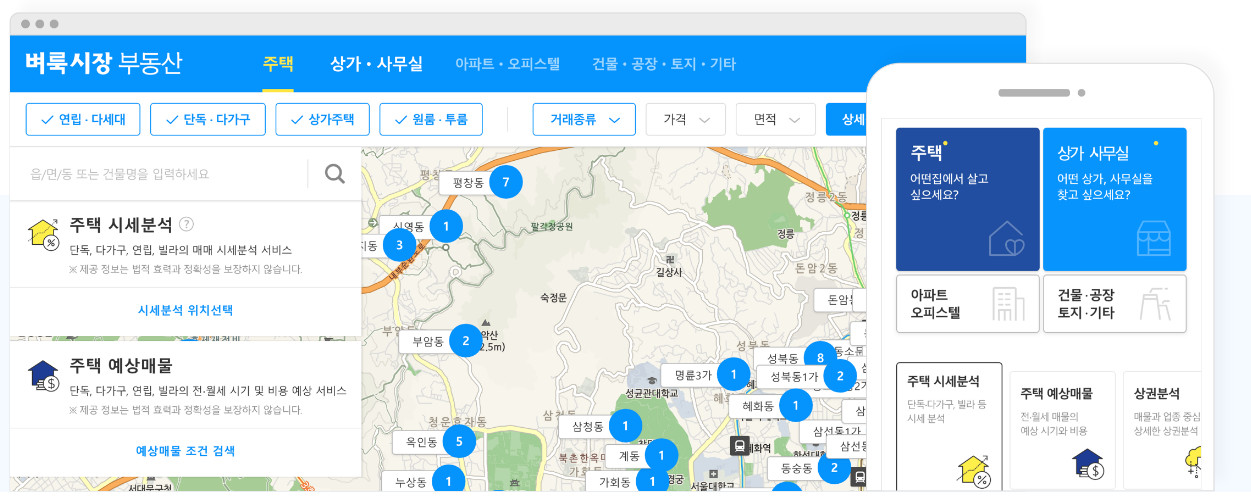The width and height of the screenshot is (1251, 502).
Task: Tap the store icon in the phone's 상가 사무실 tile
Action: [1153, 239]
